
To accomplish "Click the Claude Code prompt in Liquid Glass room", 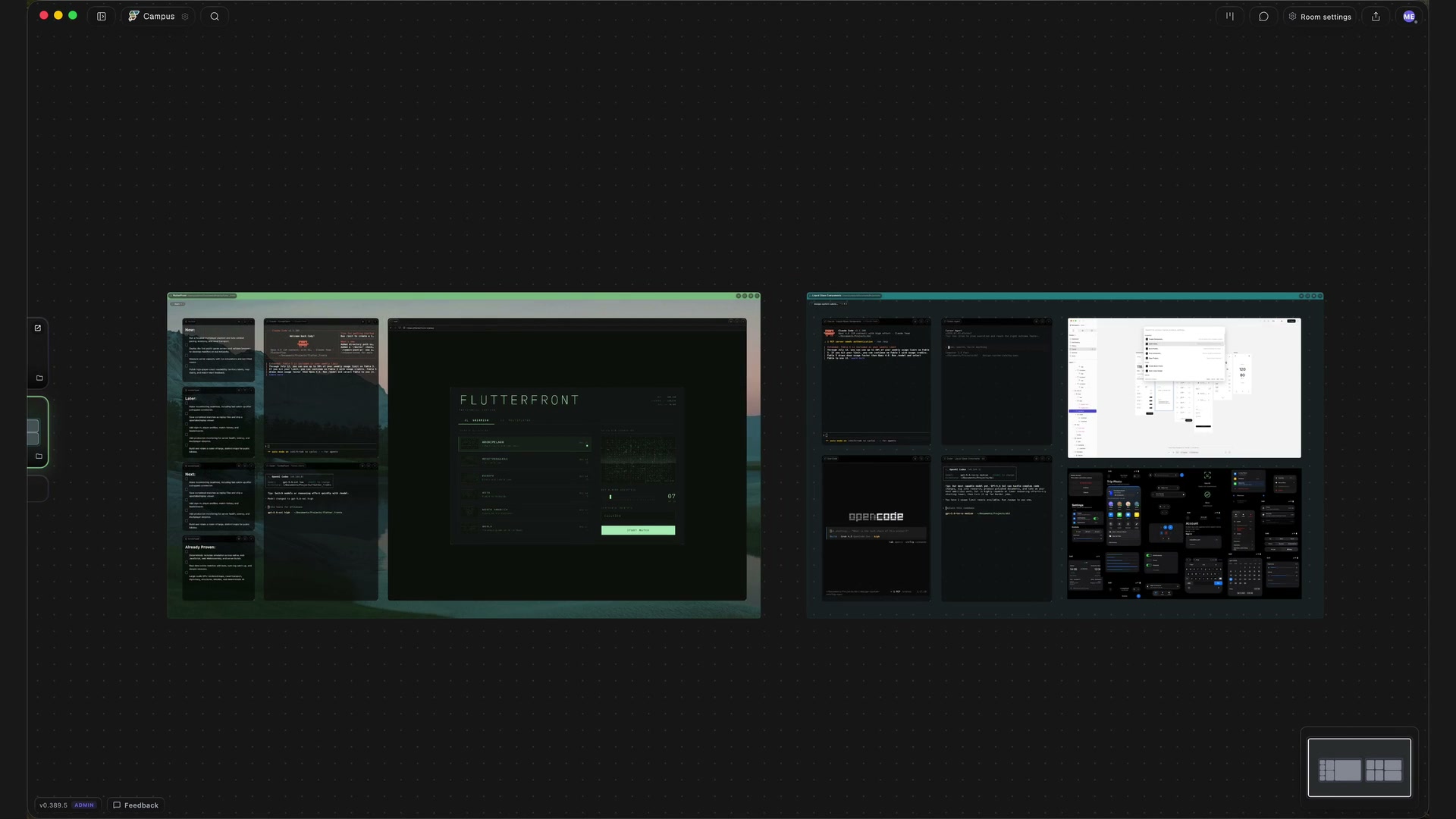I will coord(877,437).
